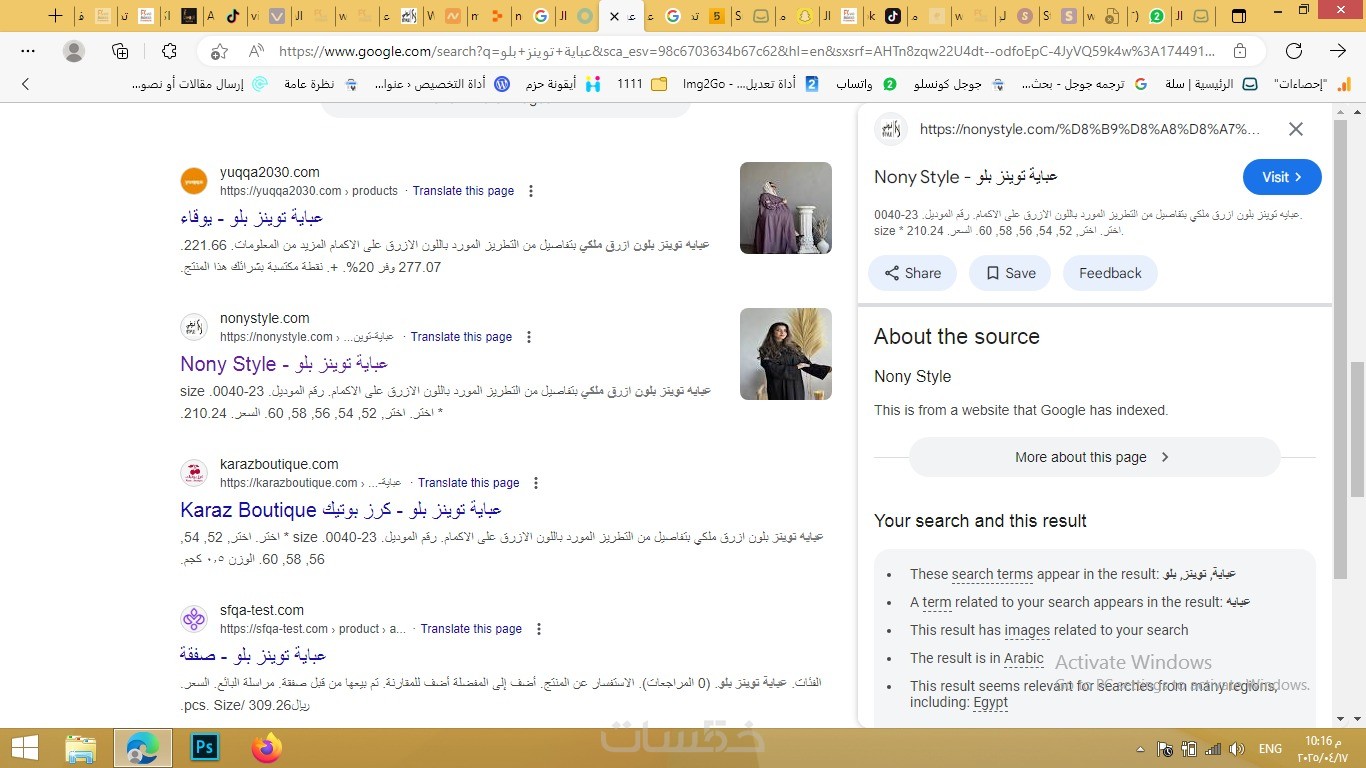Open the "ترجمه جوجل" bookmark

point(1084,85)
